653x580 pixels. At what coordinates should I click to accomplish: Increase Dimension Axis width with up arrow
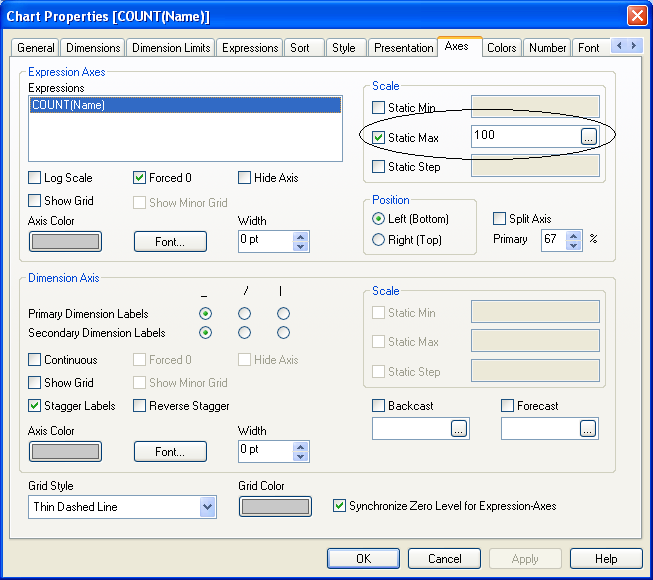pyautogui.click(x=301, y=447)
